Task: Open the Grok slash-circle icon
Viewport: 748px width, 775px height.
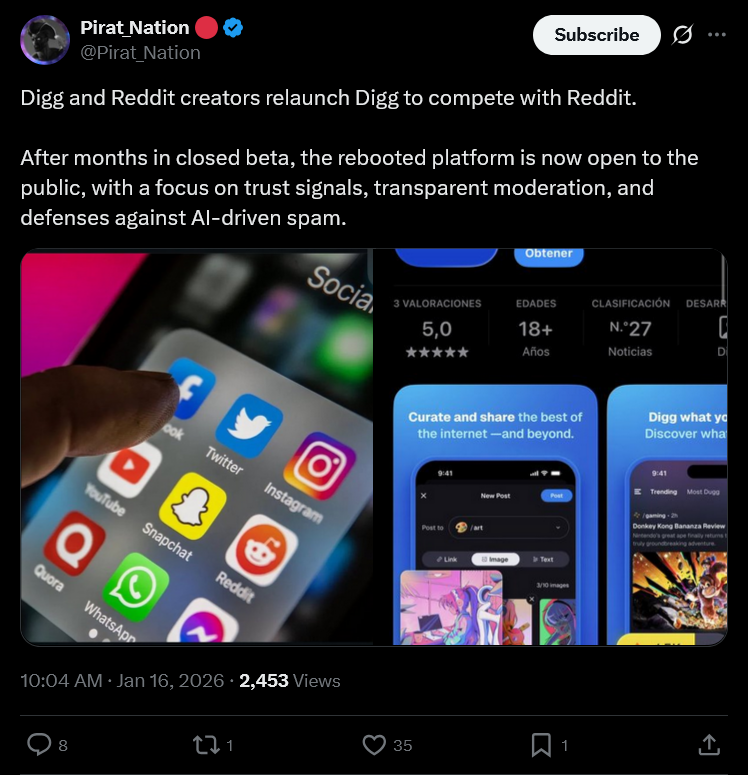Action: tap(682, 35)
